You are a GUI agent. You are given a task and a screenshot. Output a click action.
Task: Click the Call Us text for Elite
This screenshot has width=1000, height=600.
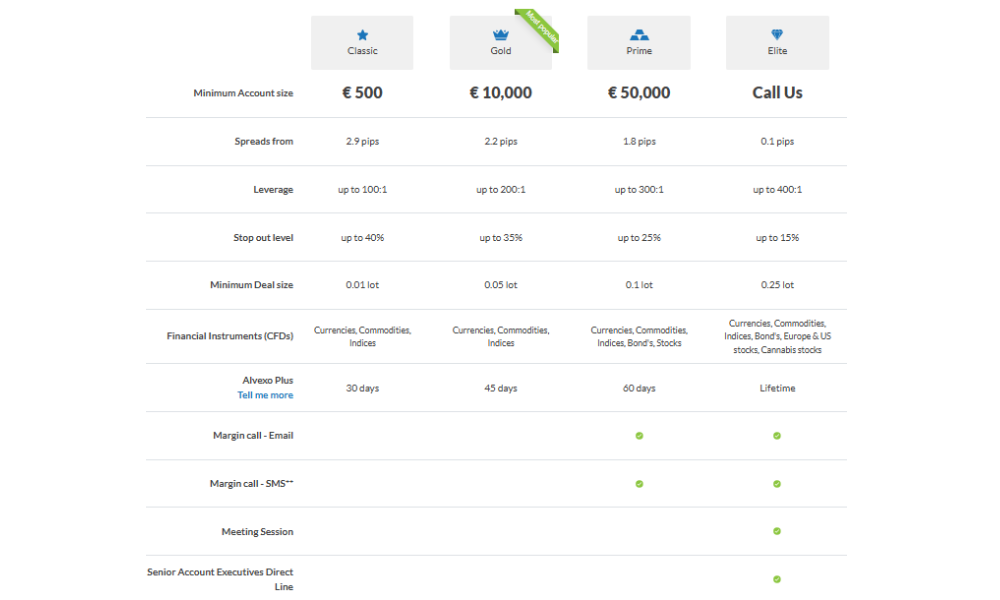click(x=777, y=93)
